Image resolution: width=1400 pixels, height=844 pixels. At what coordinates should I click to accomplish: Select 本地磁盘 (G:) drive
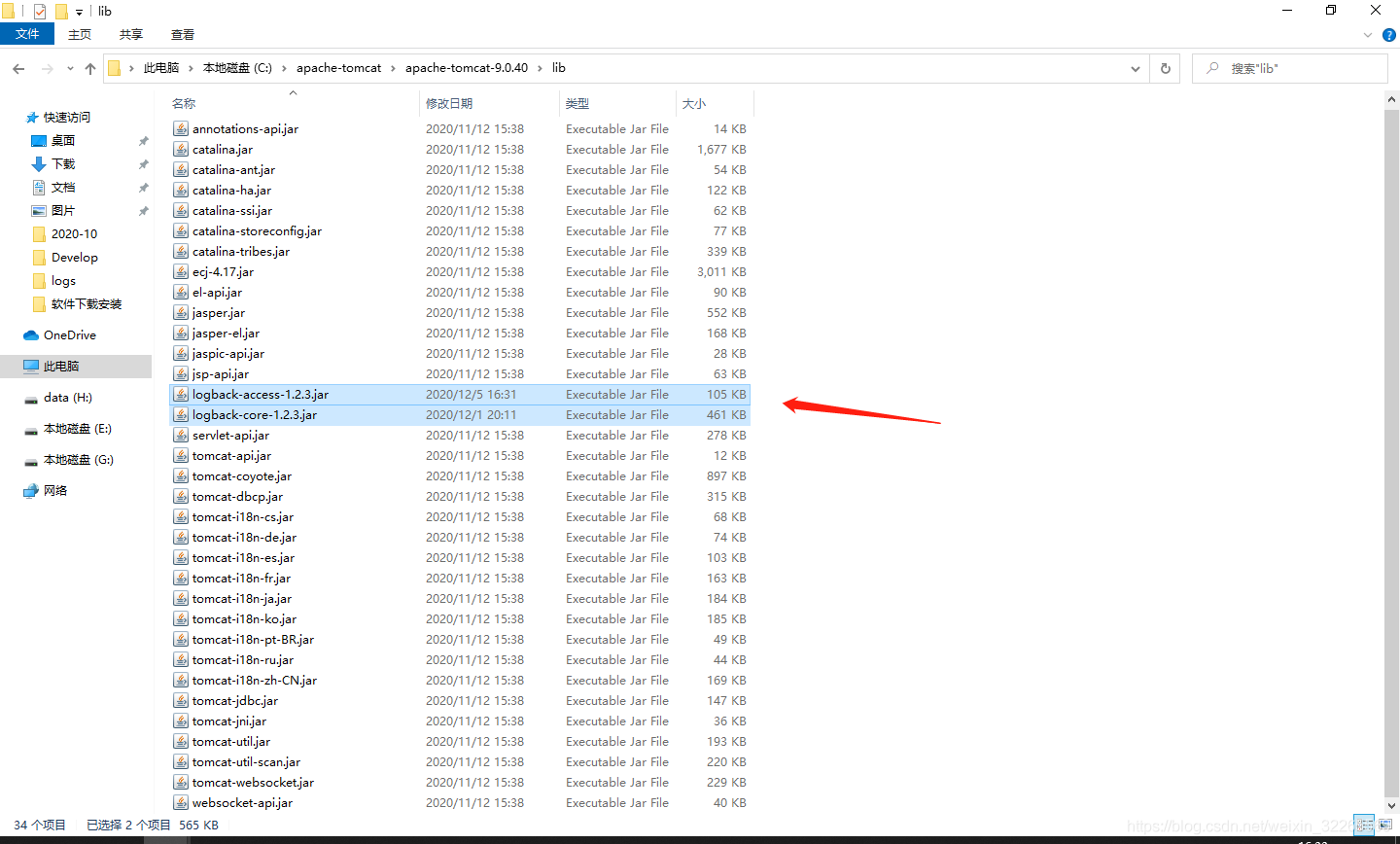pos(79,460)
